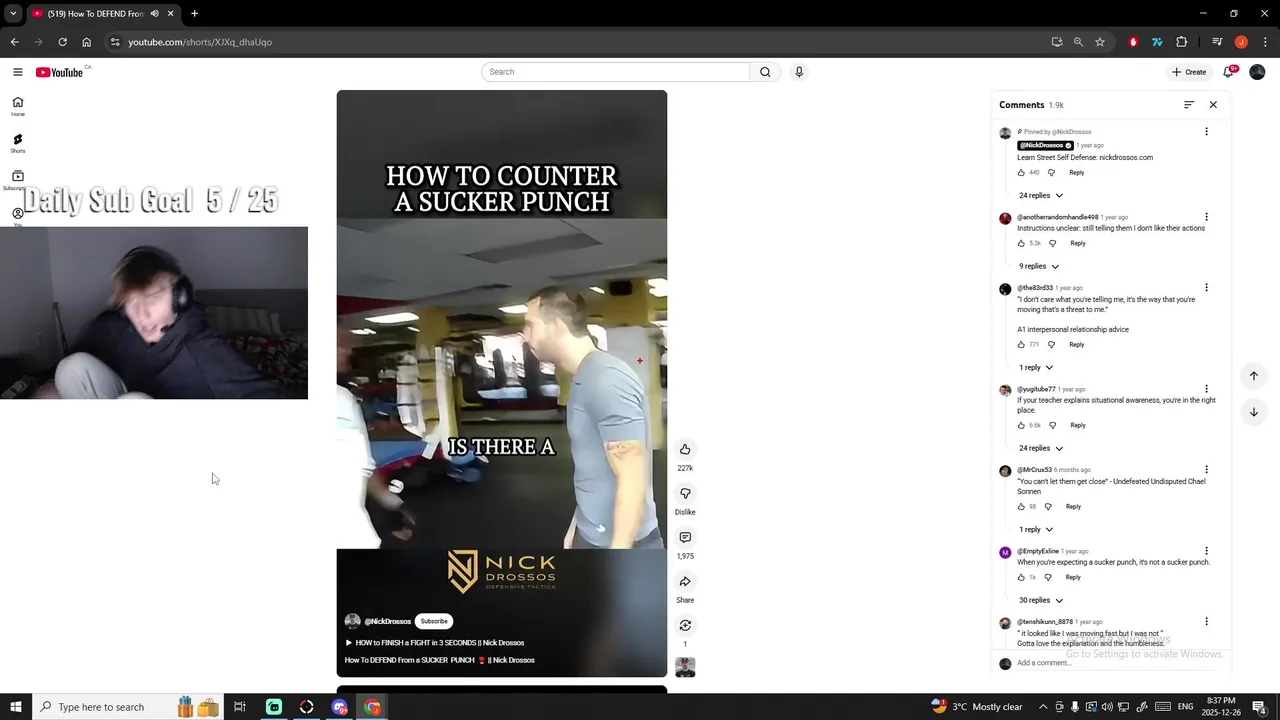This screenshot has width=1280, height=720.
Task: Dislike the the83rd33 comment
Action: pos(1051,345)
